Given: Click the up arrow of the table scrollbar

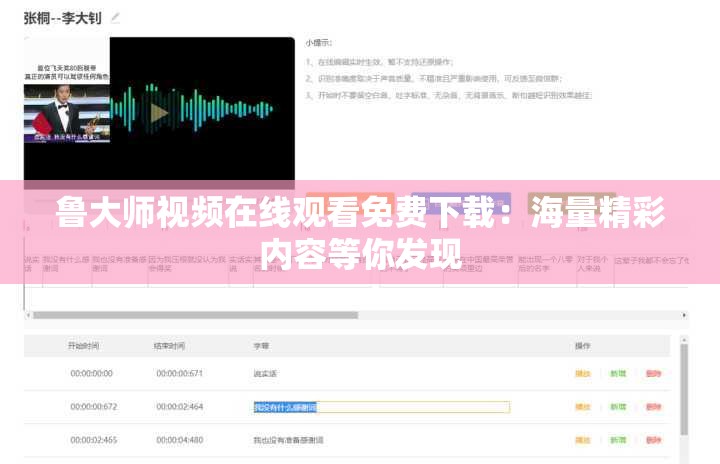Looking at the screenshot, I should [684, 340].
